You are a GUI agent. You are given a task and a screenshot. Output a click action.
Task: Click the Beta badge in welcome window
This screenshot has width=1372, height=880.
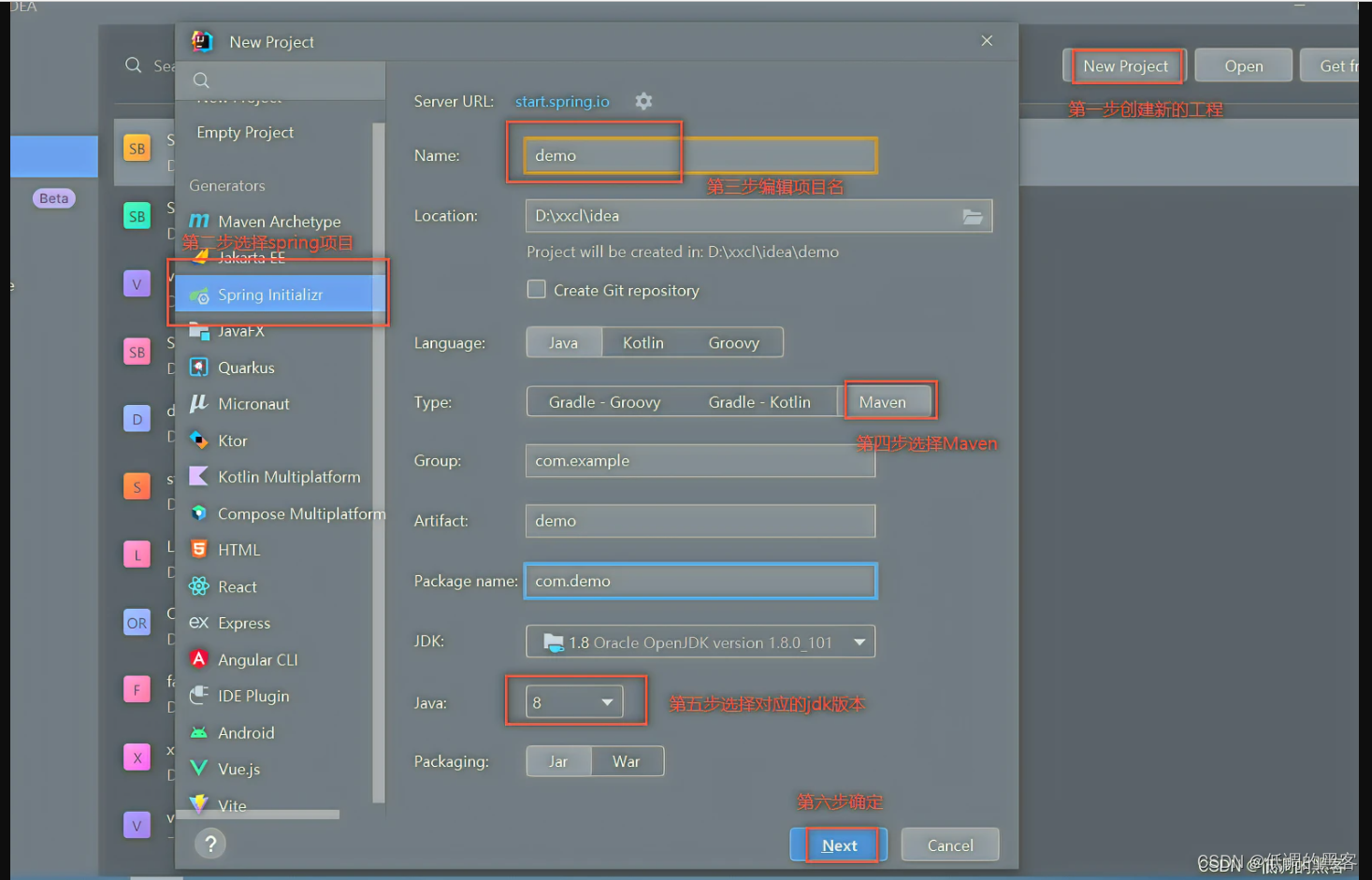tap(53, 198)
